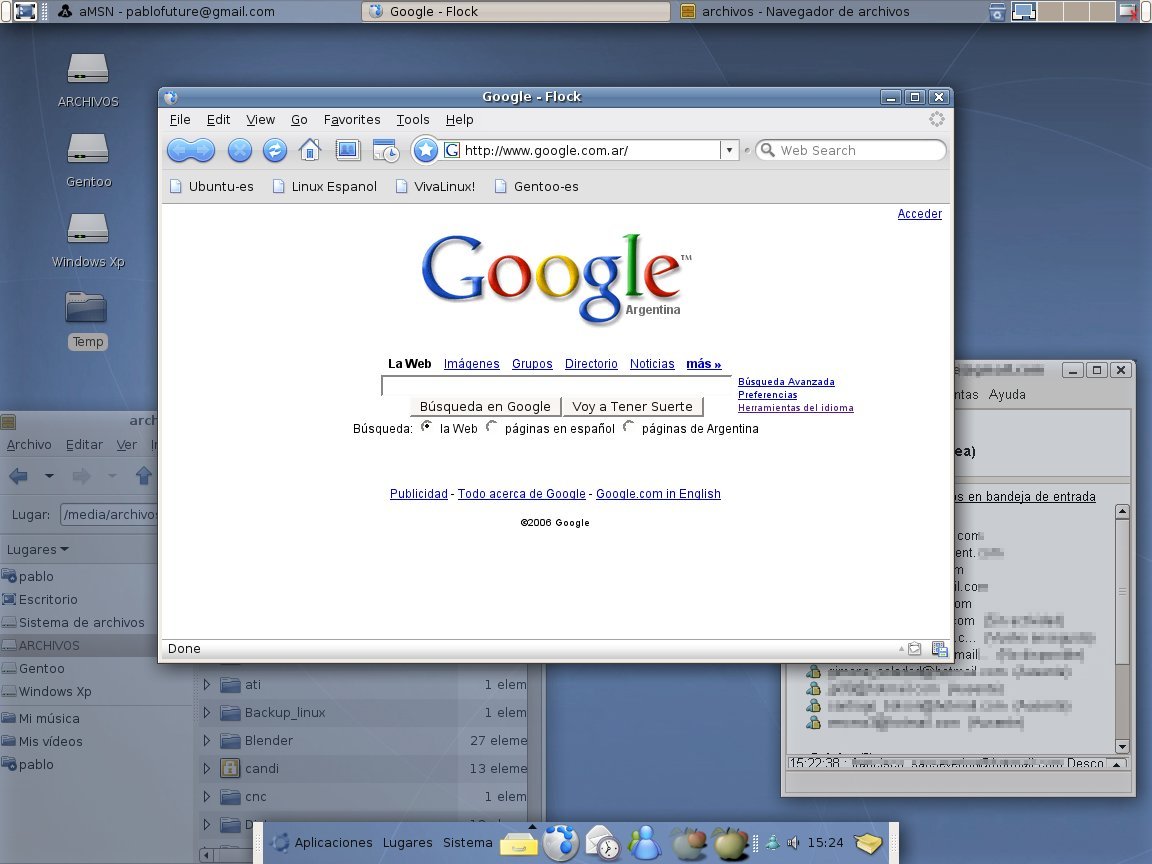Click the Lugar path field in file browser
This screenshot has height=864, width=1152.
109,514
